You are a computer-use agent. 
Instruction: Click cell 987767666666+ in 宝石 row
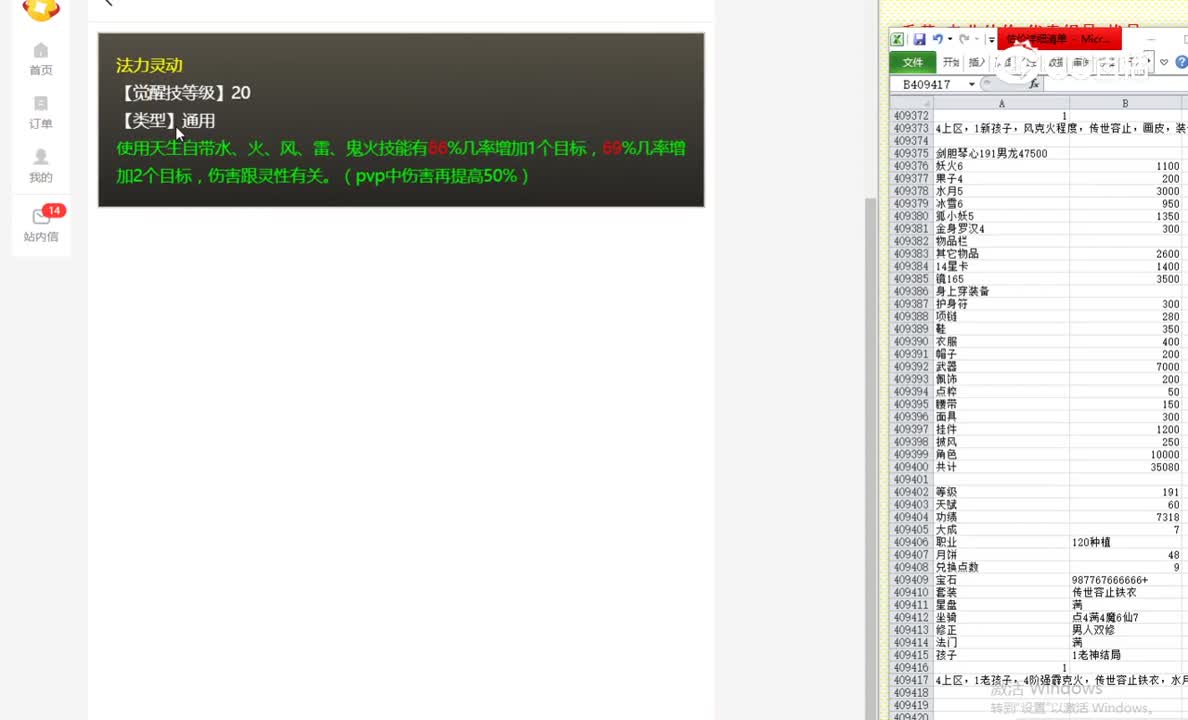(x=1125, y=580)
